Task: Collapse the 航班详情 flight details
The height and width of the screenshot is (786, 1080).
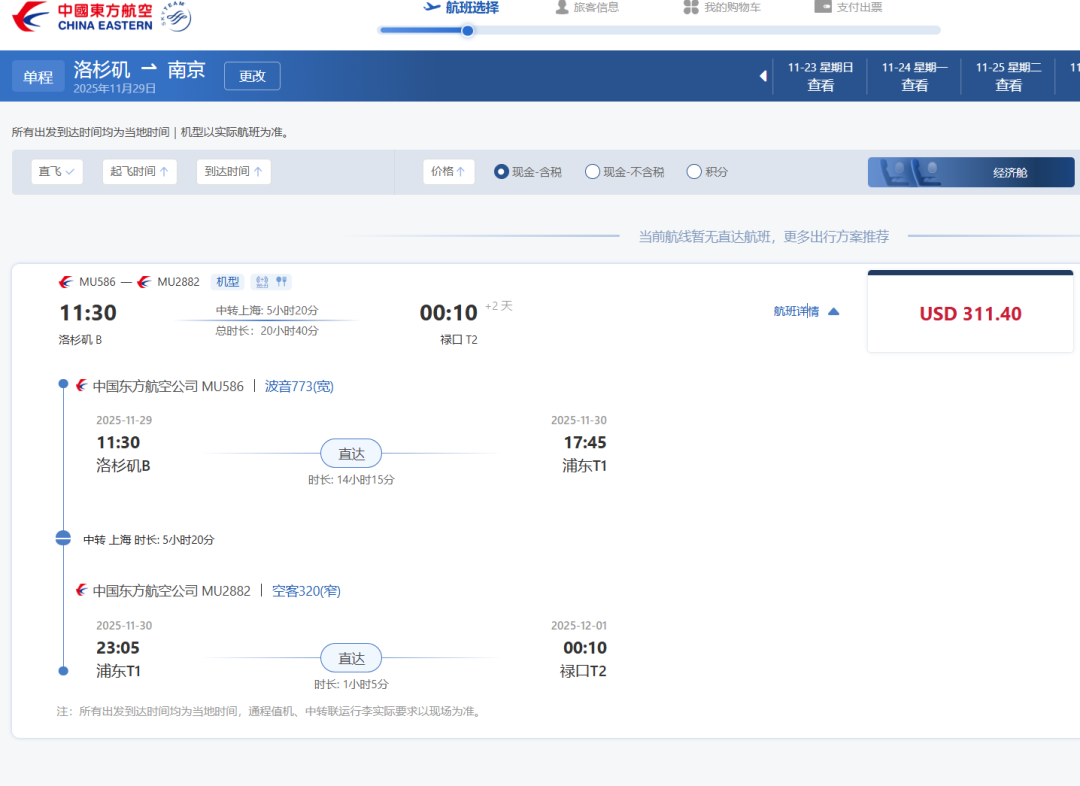Action: (x=806, y=312)
